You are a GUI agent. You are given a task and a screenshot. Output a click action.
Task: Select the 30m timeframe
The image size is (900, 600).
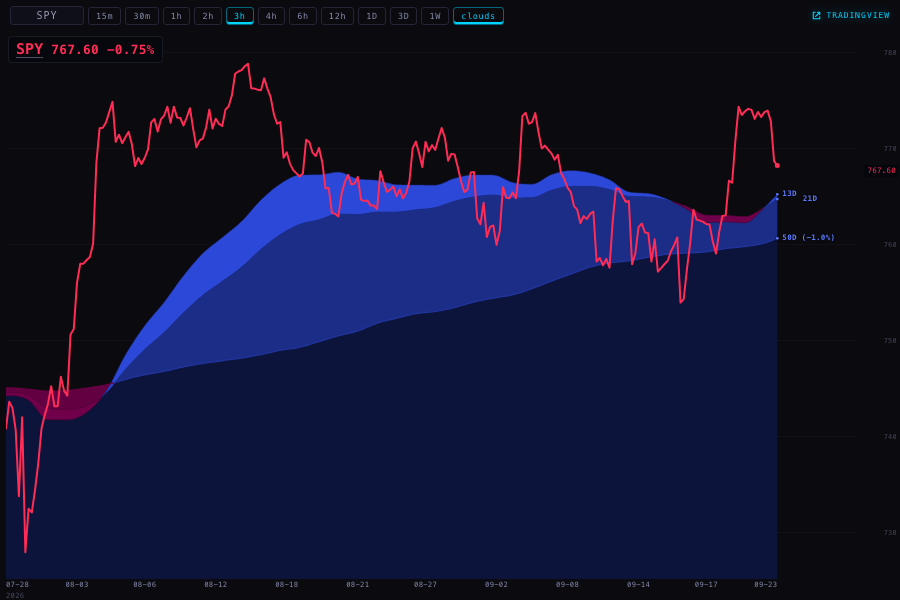pos(142,16)
